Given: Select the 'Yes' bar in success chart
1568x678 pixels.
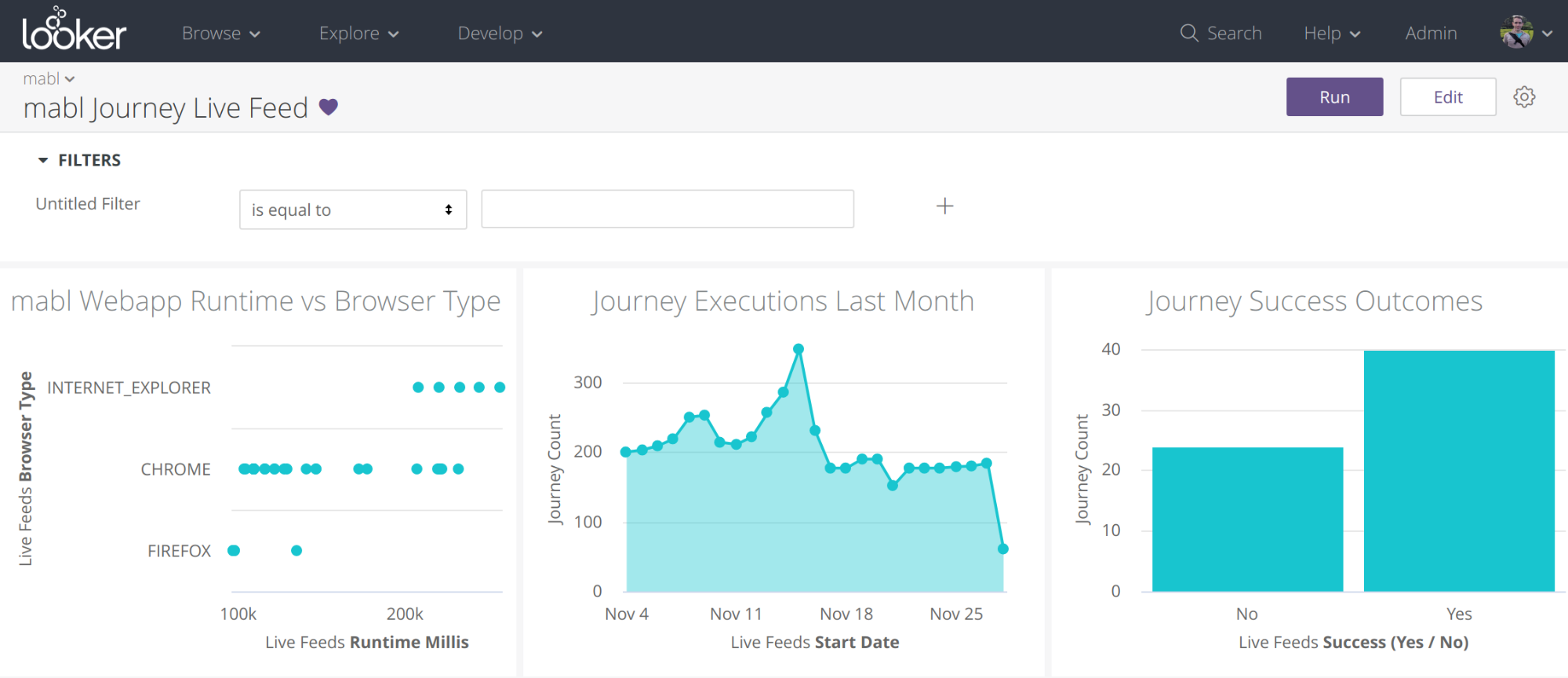Looking at the screenshot, I should pyautogui.click(x=1459, y=471).
